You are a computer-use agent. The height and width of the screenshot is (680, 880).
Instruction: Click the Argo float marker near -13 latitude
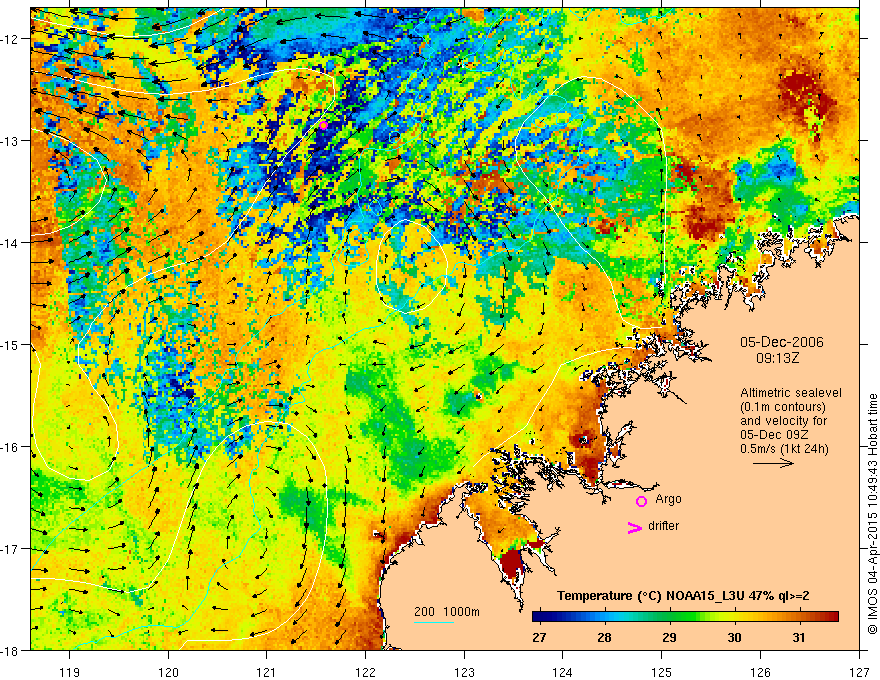tap(324, 125)
